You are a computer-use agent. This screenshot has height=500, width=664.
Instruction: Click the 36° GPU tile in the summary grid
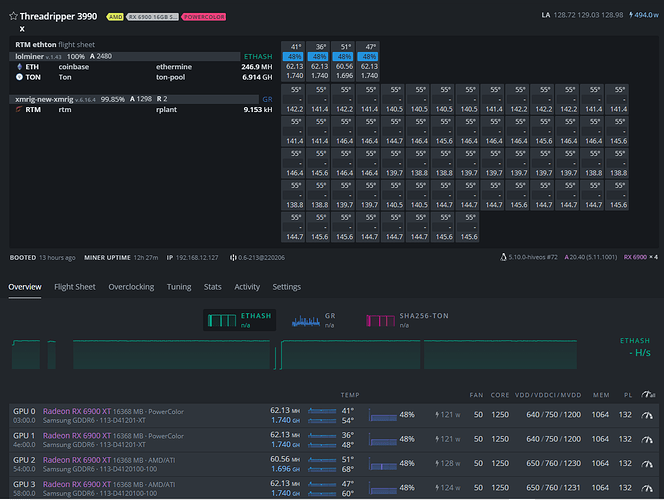(319, 61)
